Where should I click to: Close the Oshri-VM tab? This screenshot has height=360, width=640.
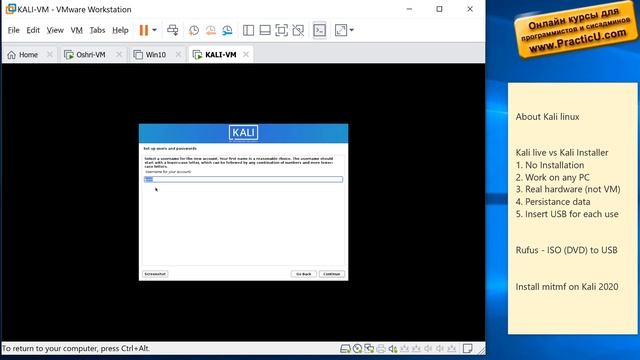pos(119,54)
